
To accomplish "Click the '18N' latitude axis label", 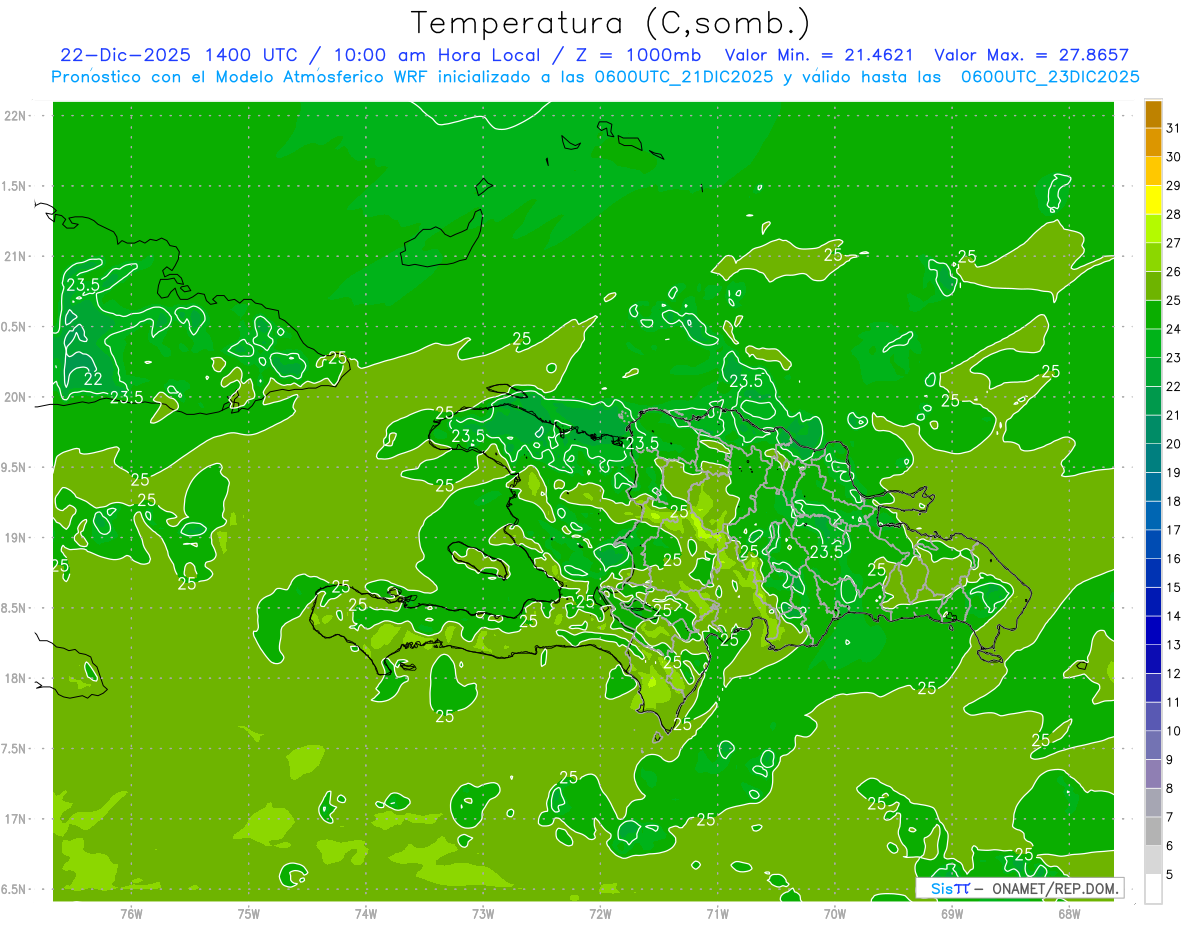I will (x=16, y=678).
